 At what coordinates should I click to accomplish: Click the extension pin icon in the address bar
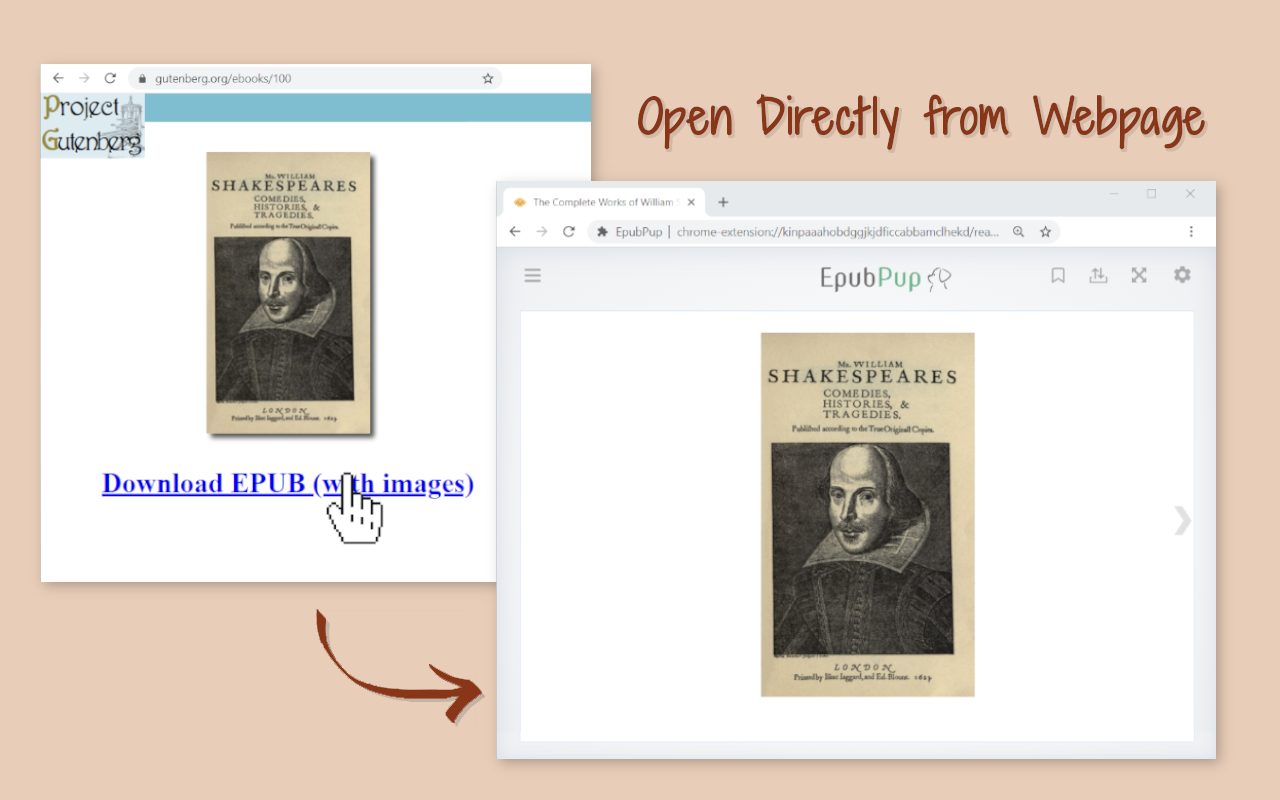pyautogui.click(x=601, y=231)
